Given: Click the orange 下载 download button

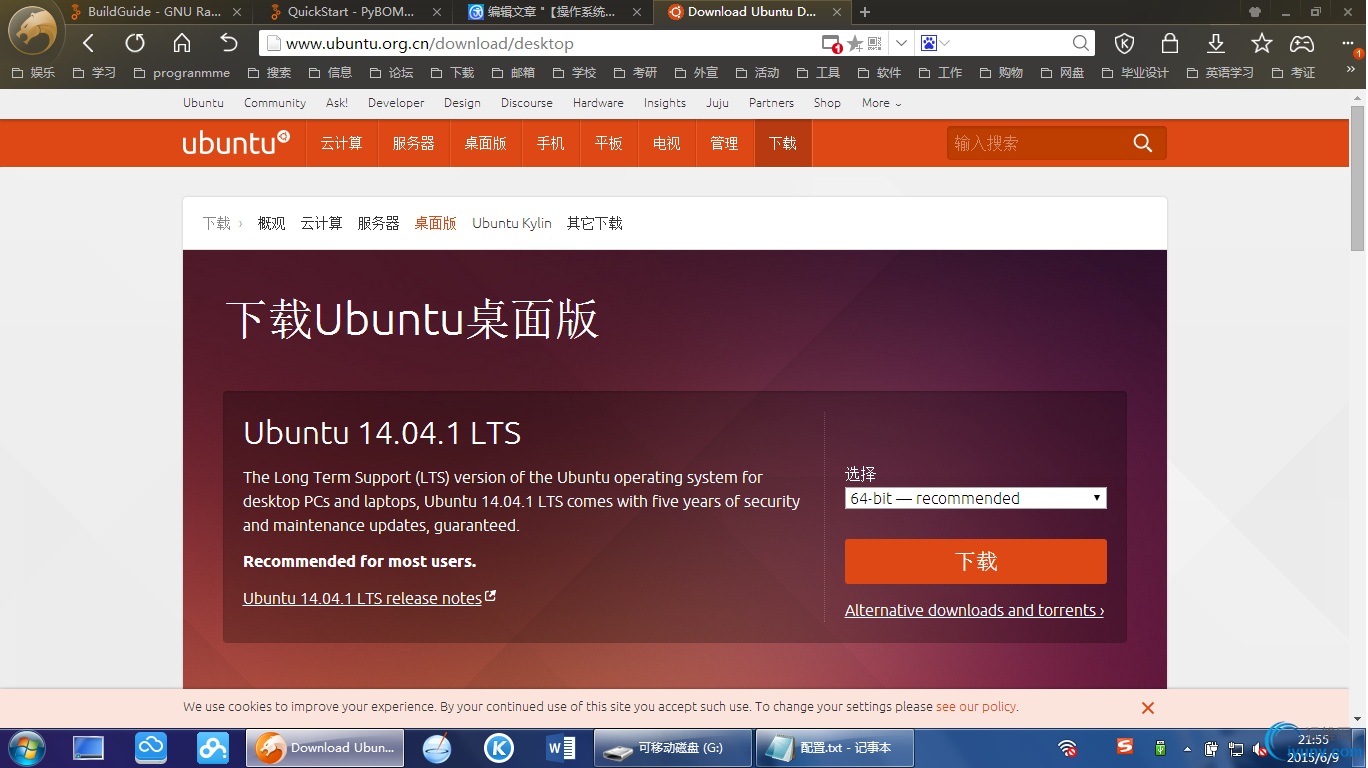Looking at the screenshot, I should click(975, 561).
